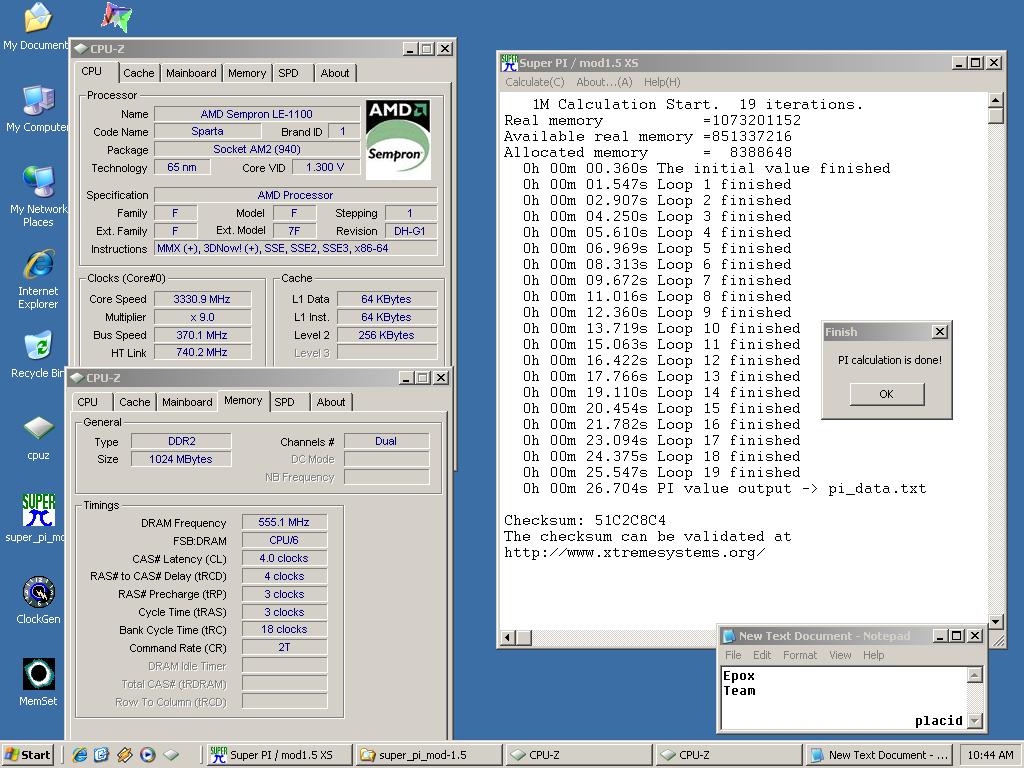Screen dimensions: 1024x768
Task: Open Notepad Format menu
Action: click(x=800, y=655)
